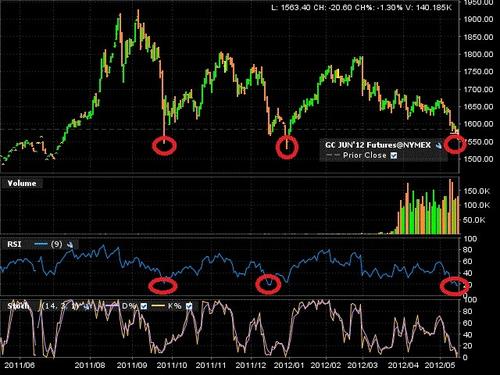Click the RSI period value (9)
Viewport: 500px width, 375px height.
point(56,244)
